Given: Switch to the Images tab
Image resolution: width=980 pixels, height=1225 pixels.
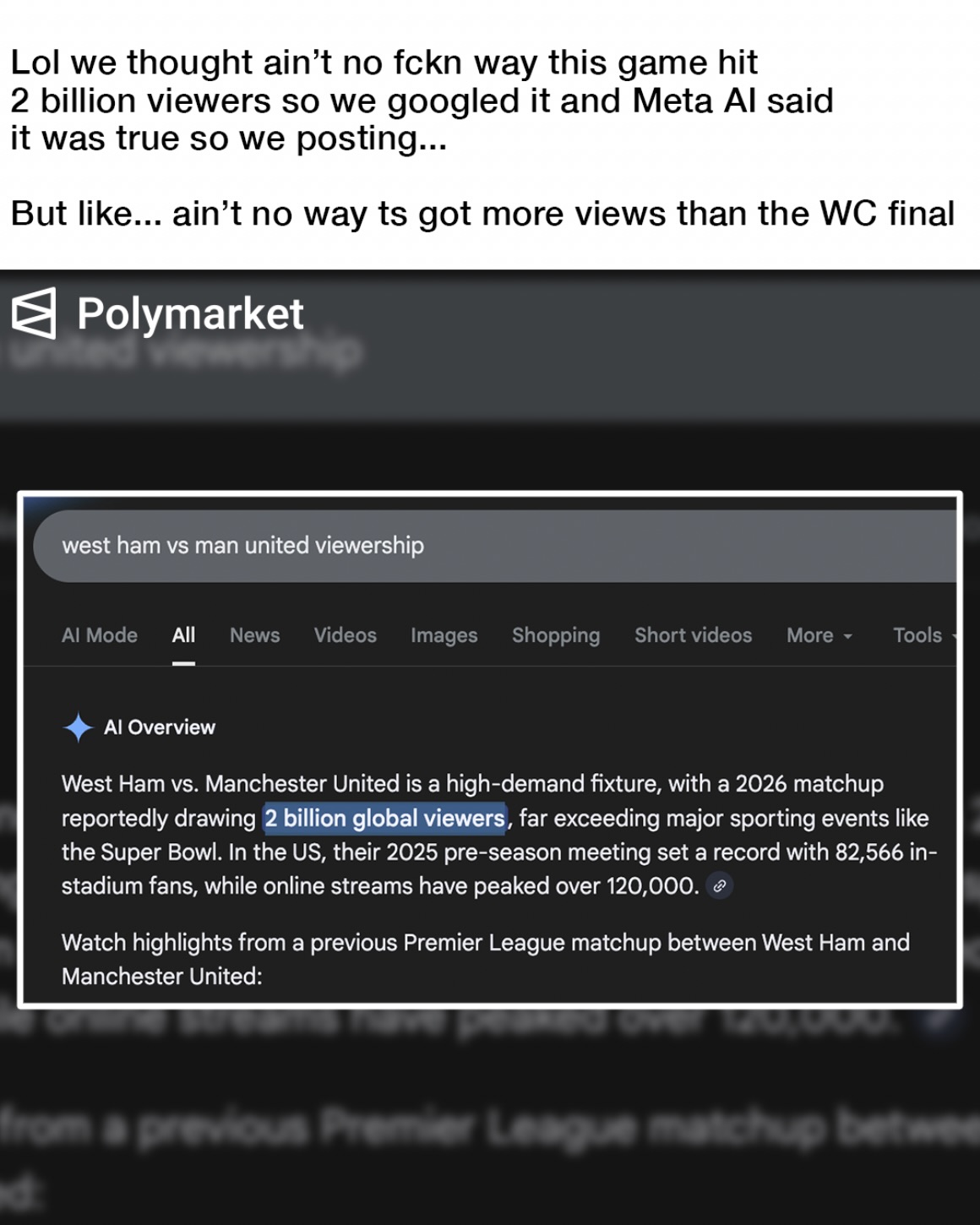Looking at the screenshot, I should (444, 635).
